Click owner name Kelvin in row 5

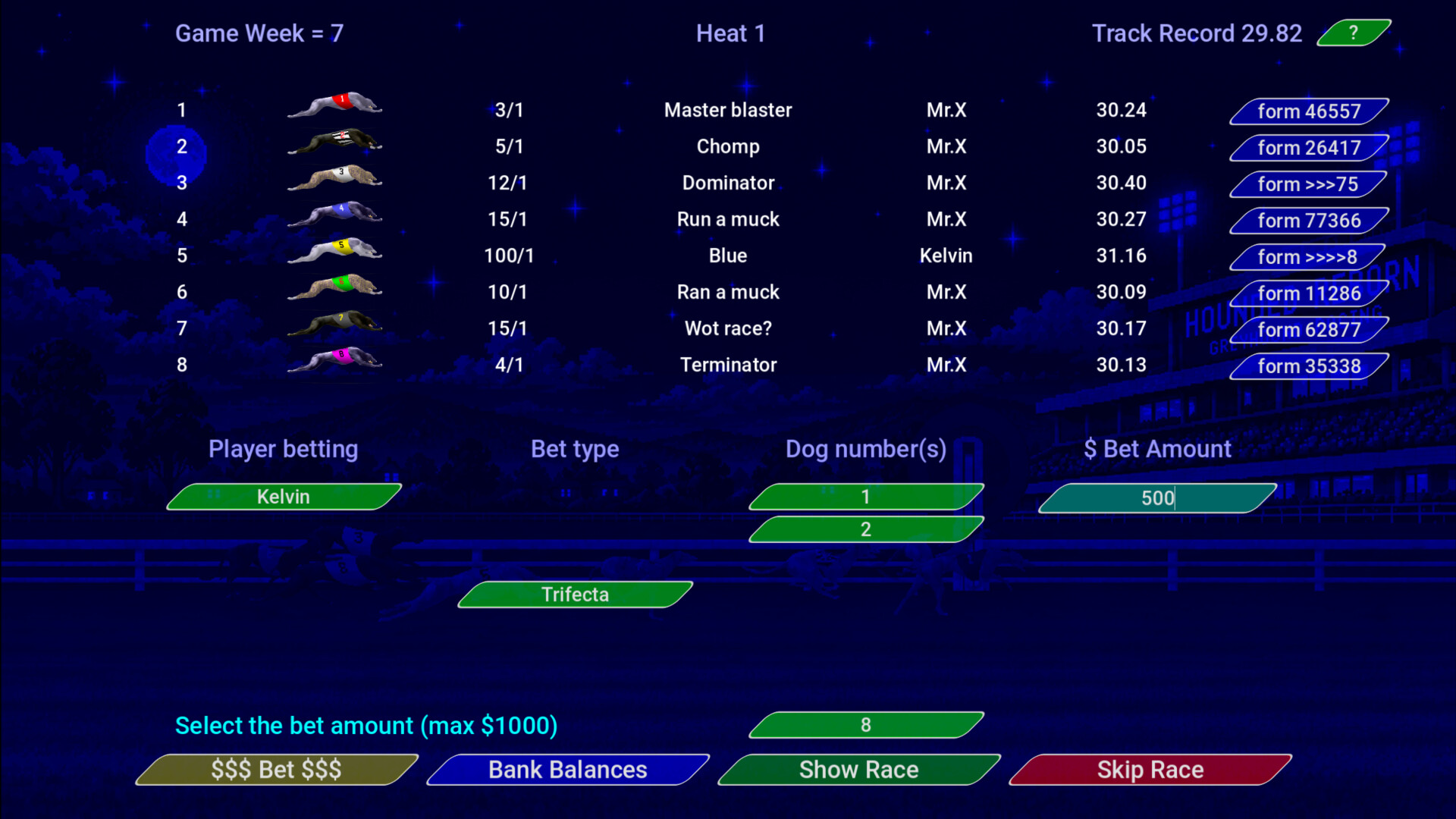946,256
